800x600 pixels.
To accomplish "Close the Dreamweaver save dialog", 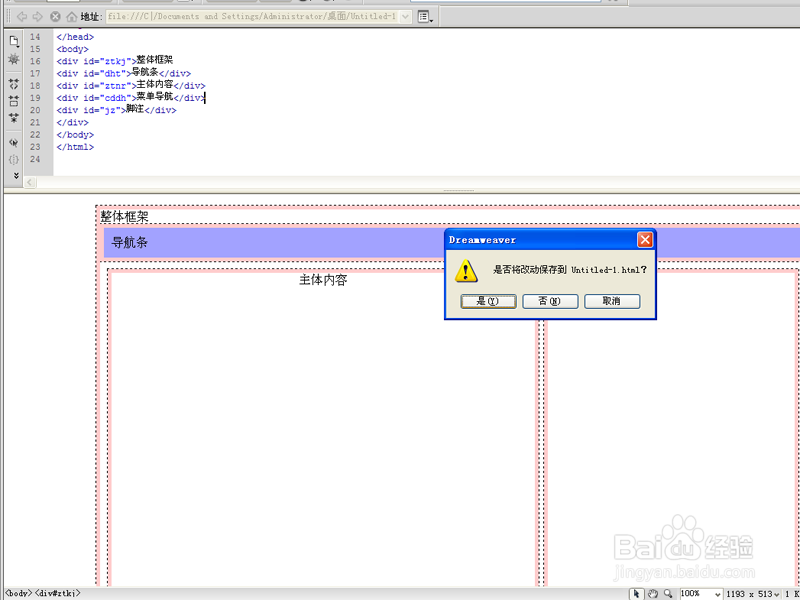I will pos(645,240).
